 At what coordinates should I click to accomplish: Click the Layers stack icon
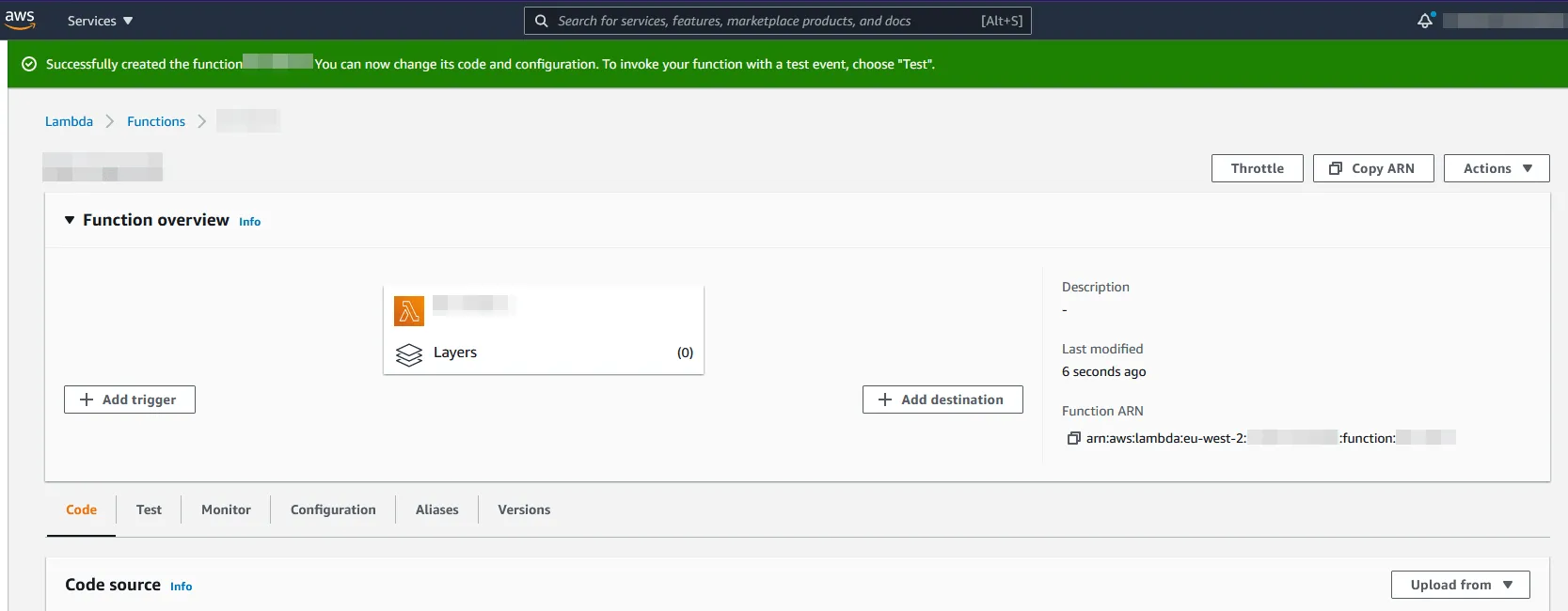pyautogui.click(x=409, y=354)
